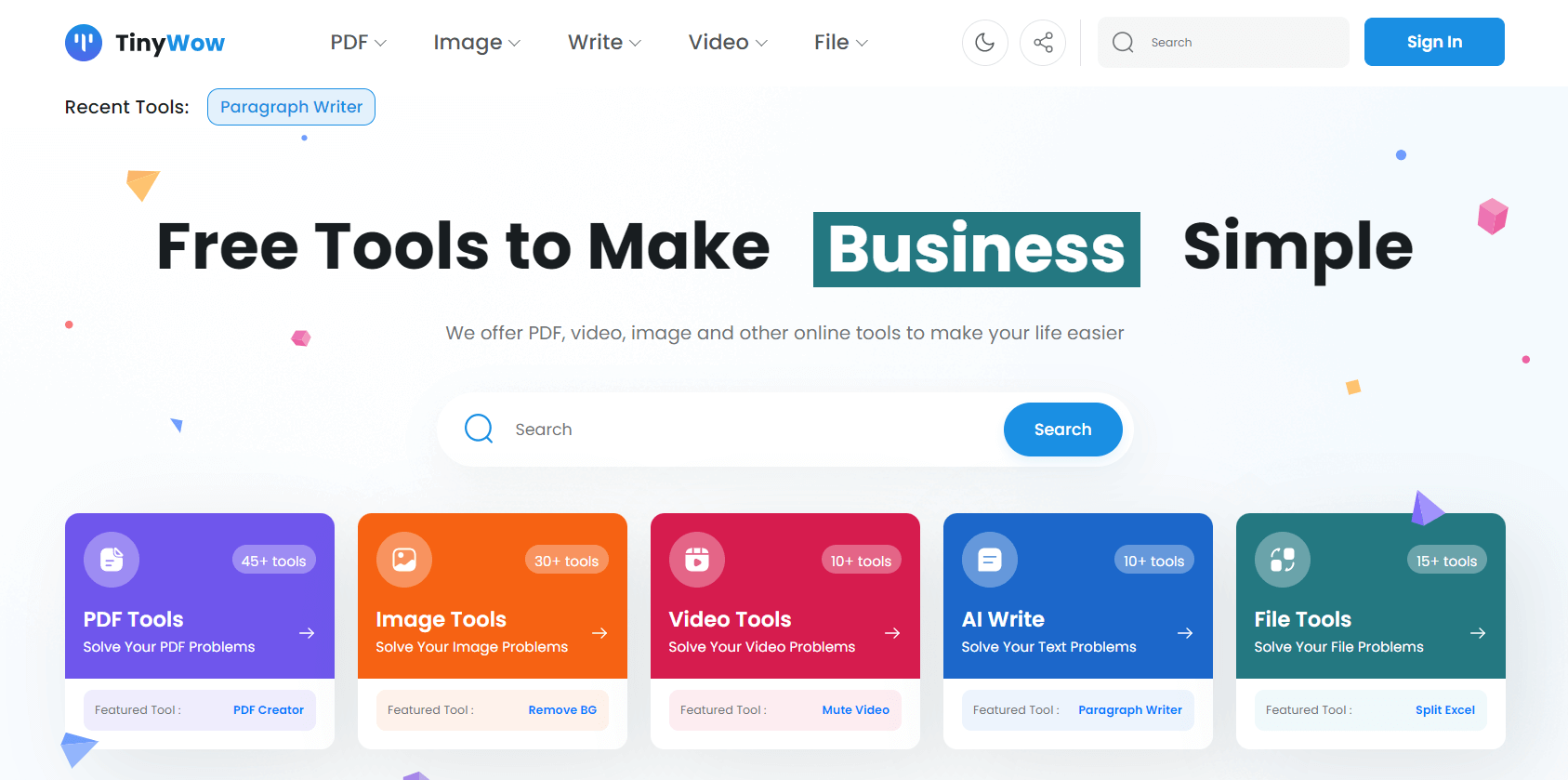Open the Video navigation menu
Viewport: 1568px width, 780px height.
(x=727, y=43)
